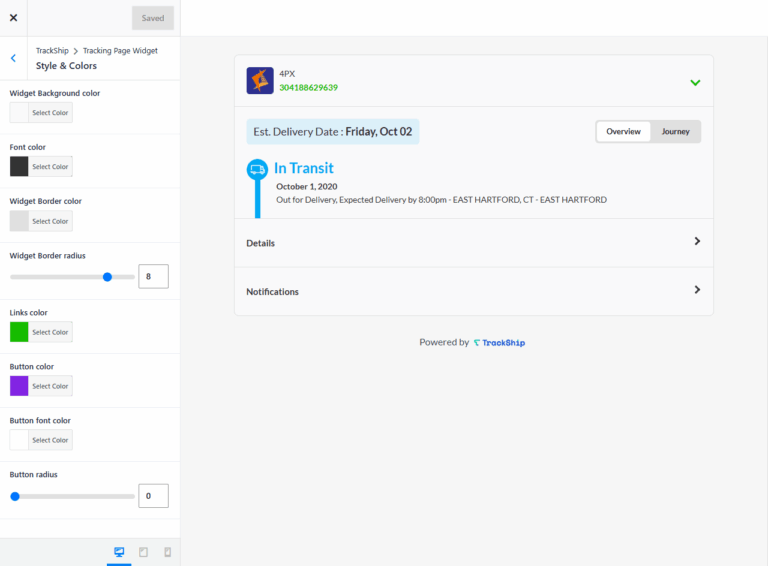
Task: Switch to tablet preview icon
Action: point(143,552)
